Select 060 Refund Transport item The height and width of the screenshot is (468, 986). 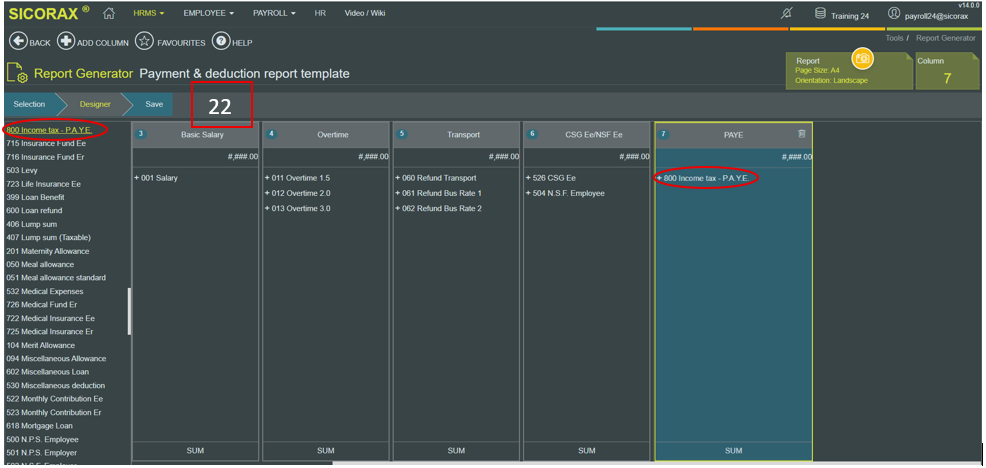click(435, 178)
